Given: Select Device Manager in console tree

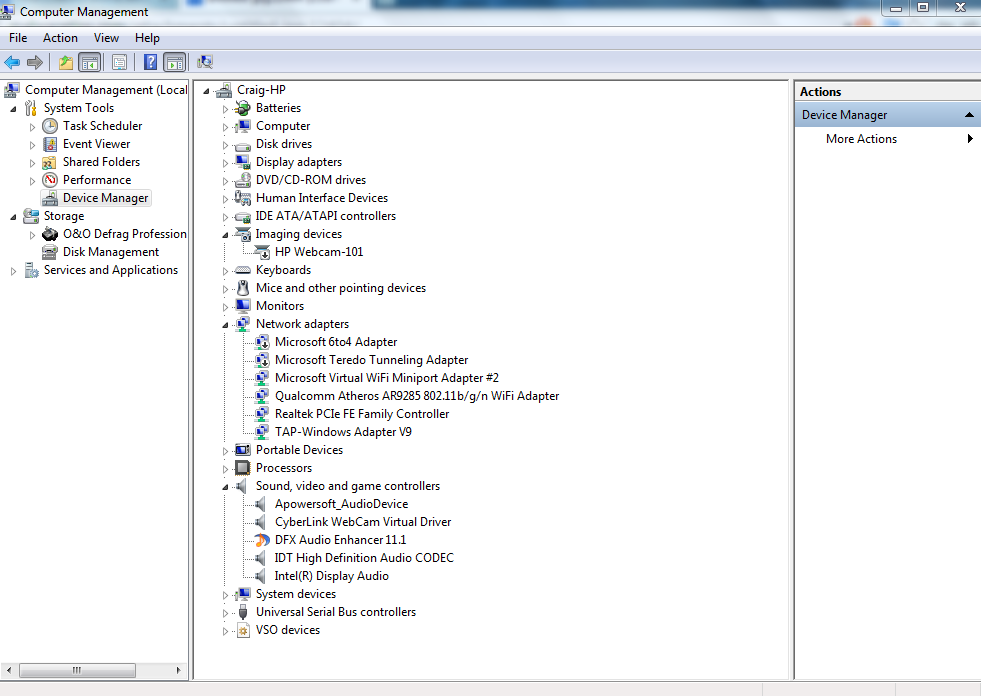Looking at the screenshot, I should click(106, 198).
